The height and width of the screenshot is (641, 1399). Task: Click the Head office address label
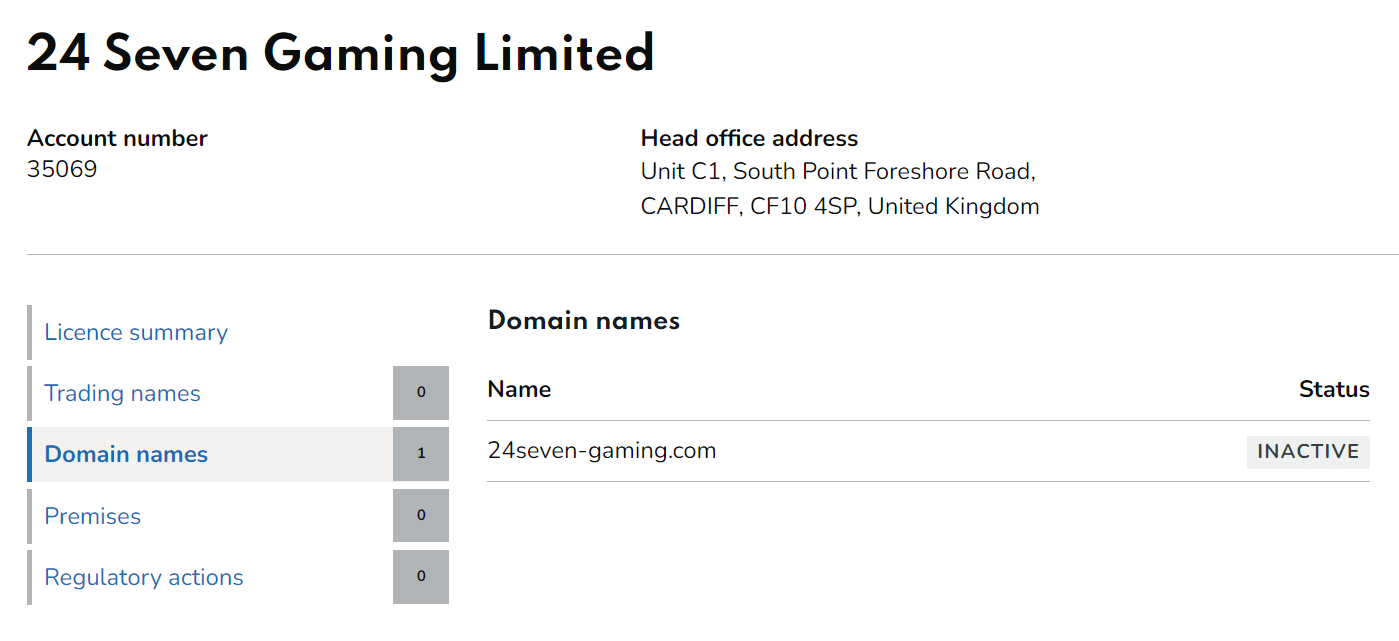coord(749,139)
